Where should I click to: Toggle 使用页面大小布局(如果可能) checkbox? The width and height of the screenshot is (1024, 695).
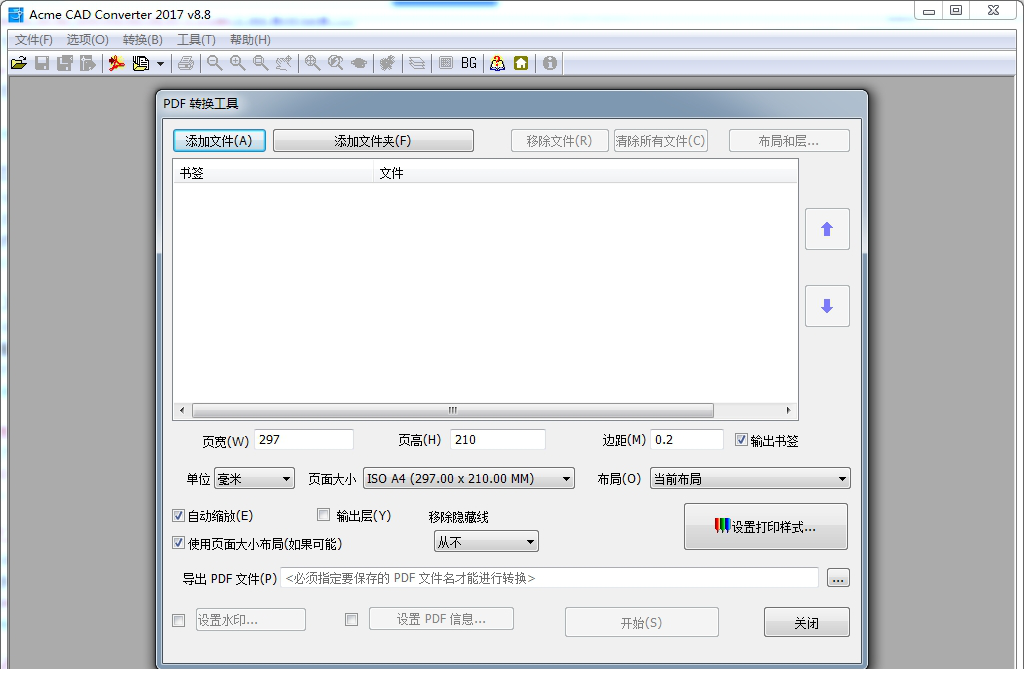click(x=178, y=543)
